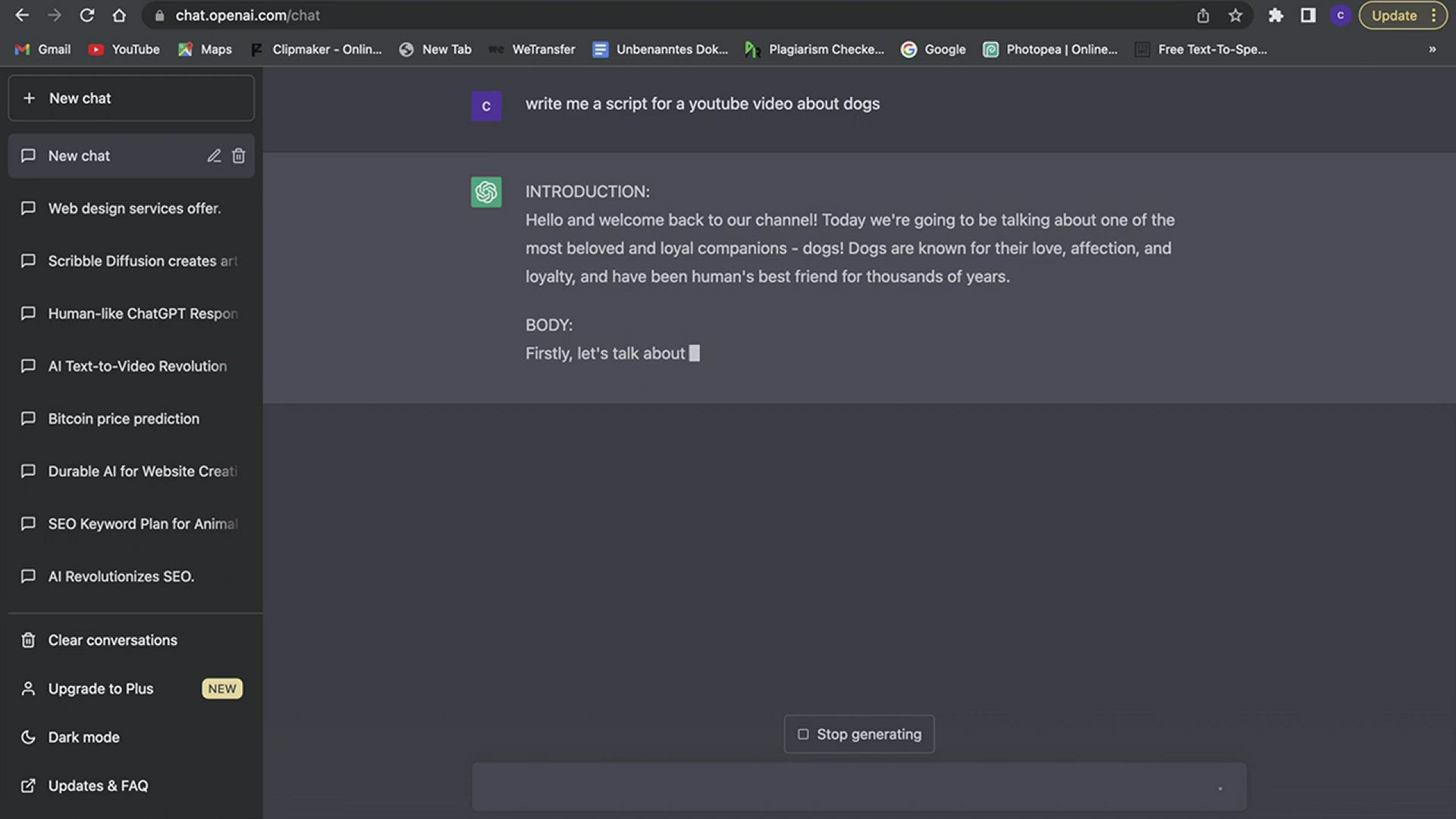The image size is (1456, 819).
Task: Open the Update browser menu button
Action: pyautogui.click(x=1402, y=15)
